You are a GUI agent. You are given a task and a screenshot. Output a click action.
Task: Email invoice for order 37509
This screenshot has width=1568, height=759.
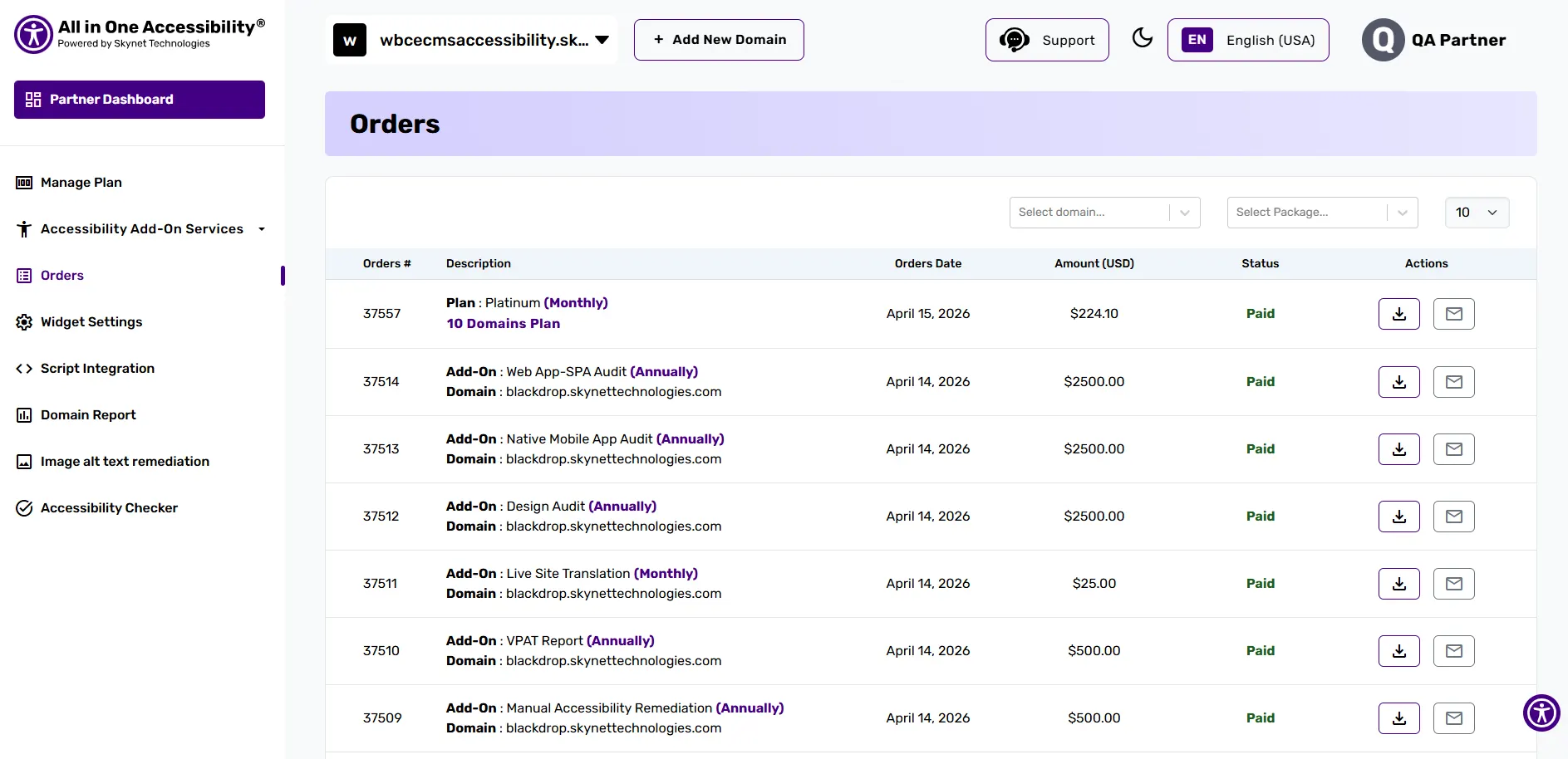(x=1454, y=718)
